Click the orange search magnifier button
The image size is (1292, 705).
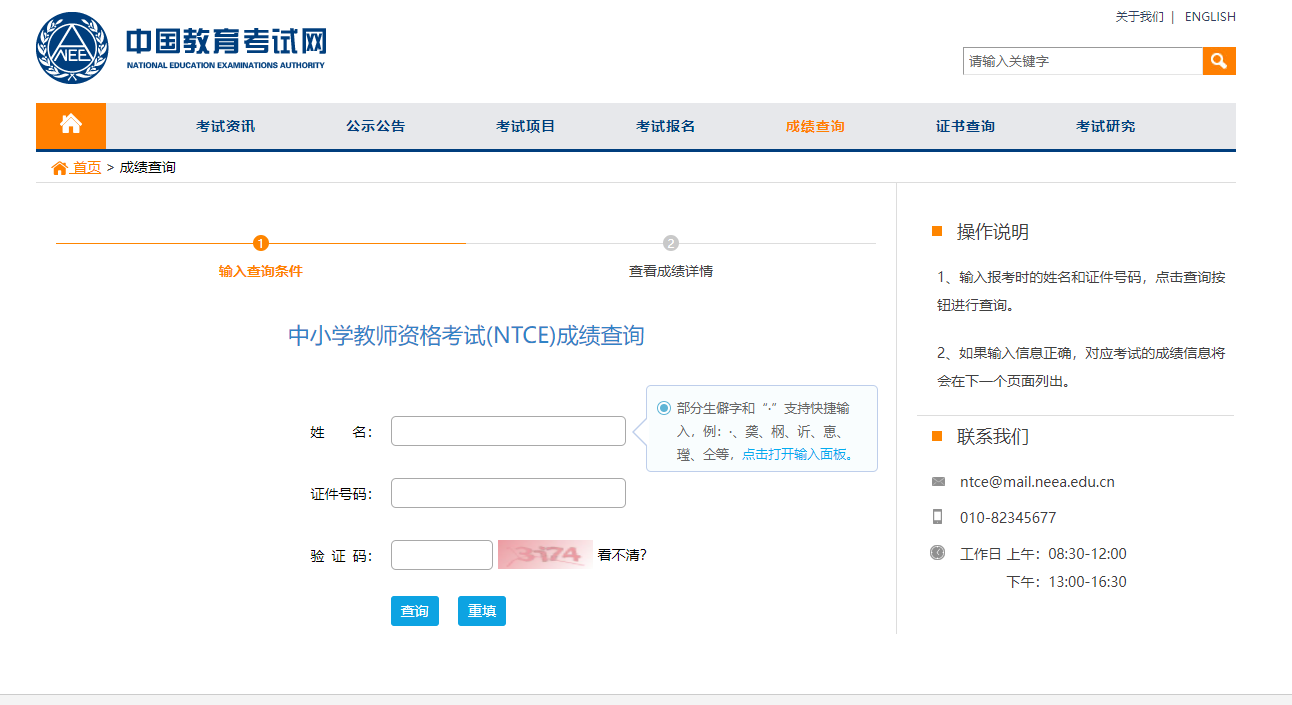tap(1219, 61)
